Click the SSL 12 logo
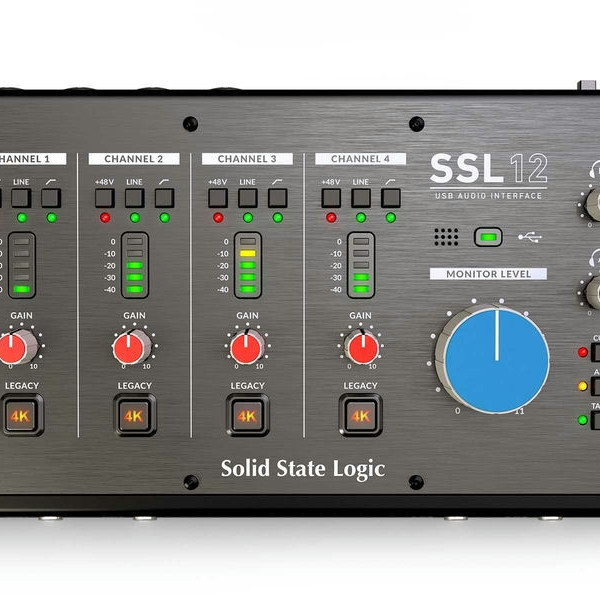The image size is (600, 600). click(489, 168)
